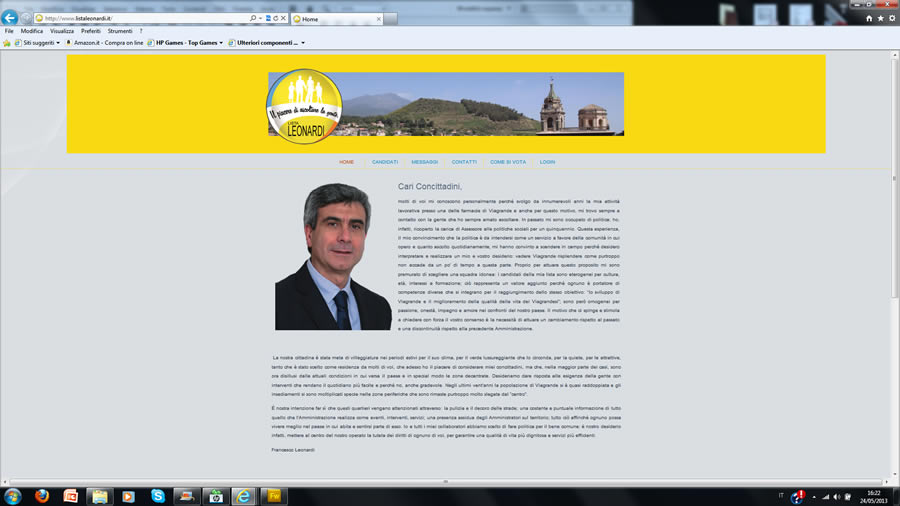Screen dimensions: 900x506
Task: Click the taskbar clock showing 16:22
Action: tap(873, 497)
